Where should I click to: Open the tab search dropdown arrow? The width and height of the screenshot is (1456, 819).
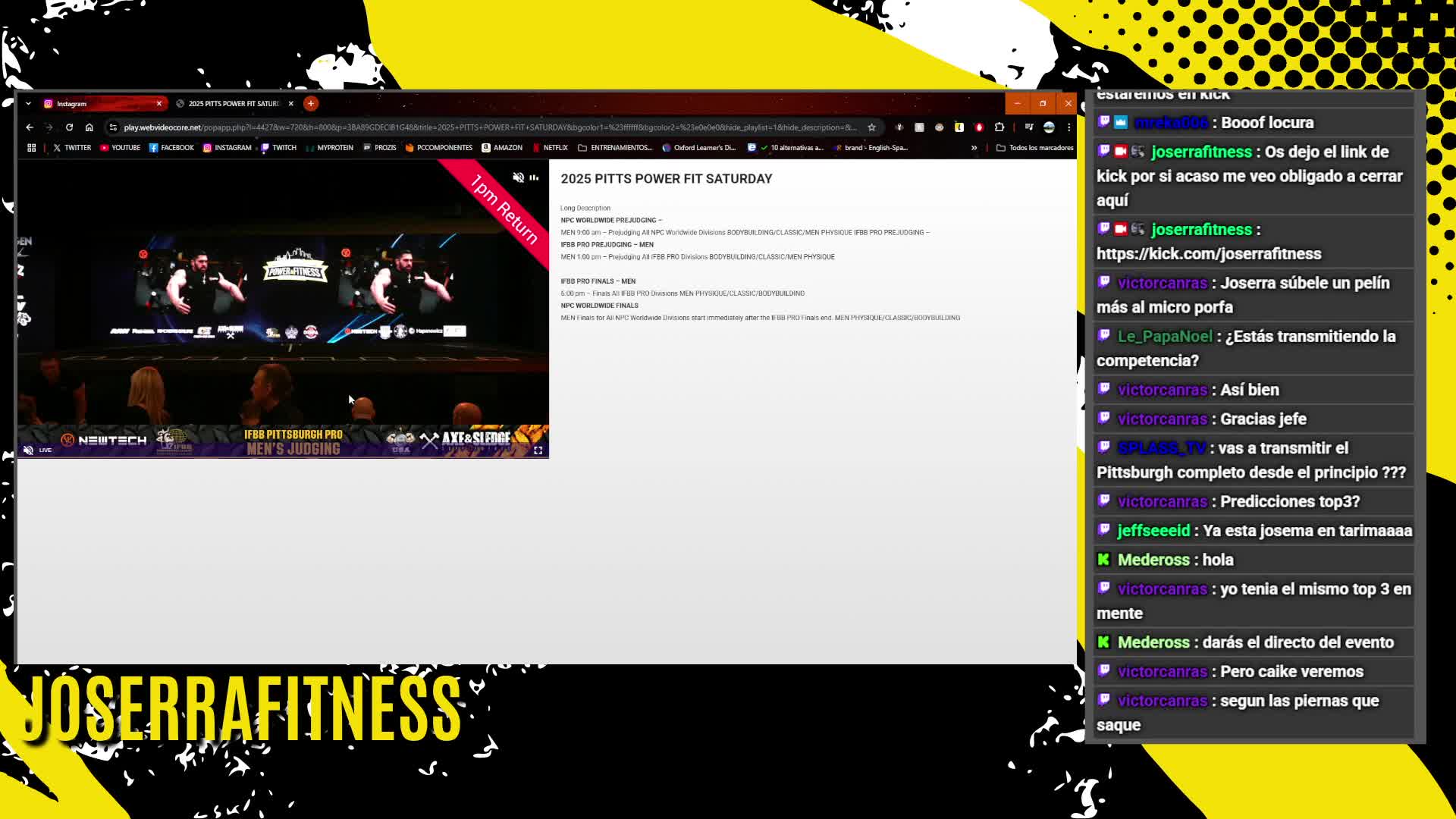pyautogui.click(x=28, y=104)
